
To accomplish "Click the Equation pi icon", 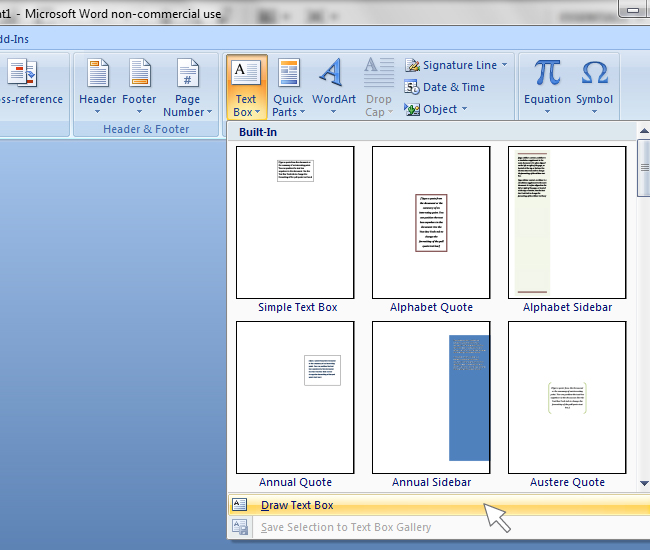I will pyautogui.click(x=547, y=73).
